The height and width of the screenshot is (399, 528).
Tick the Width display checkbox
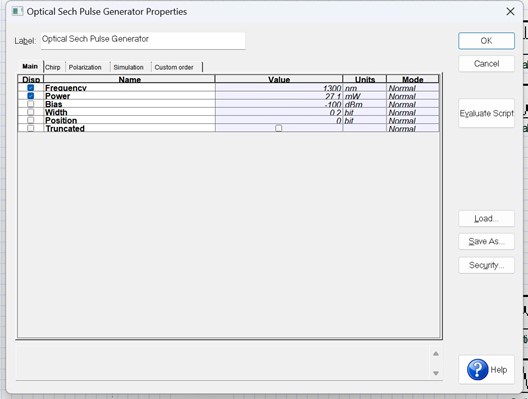31,112
